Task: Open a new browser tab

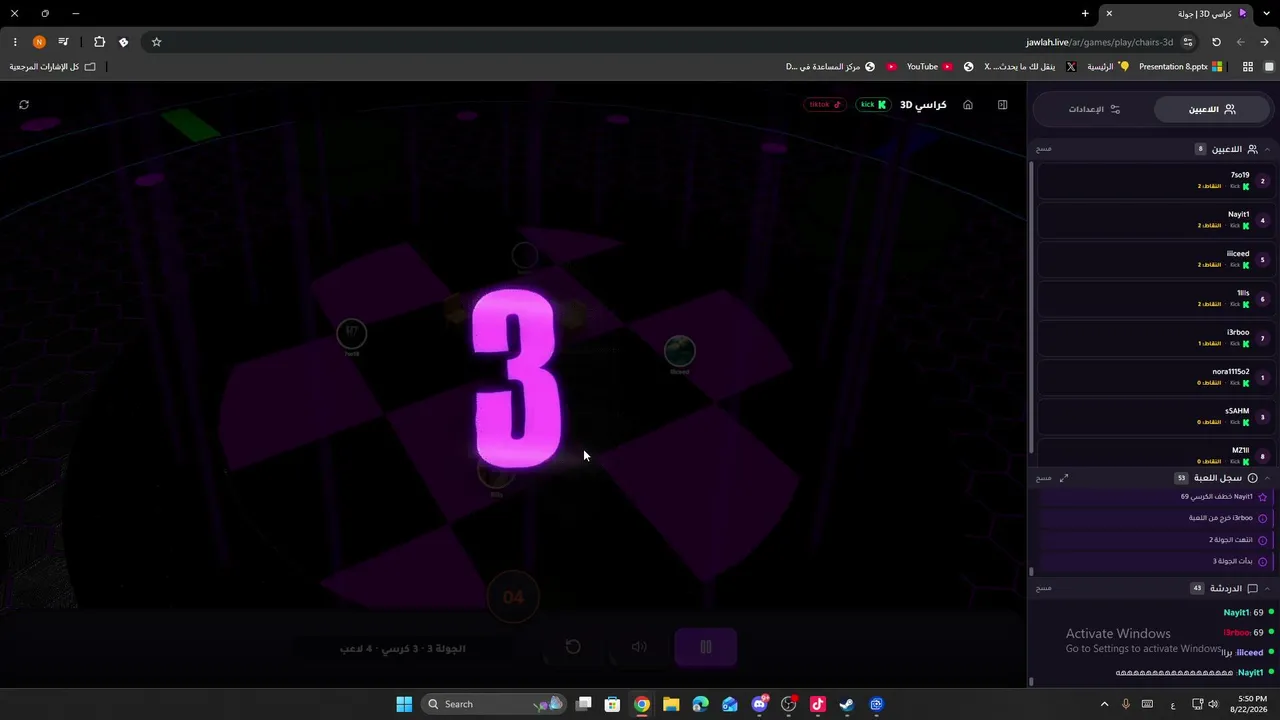Action: click(1085, 13)
